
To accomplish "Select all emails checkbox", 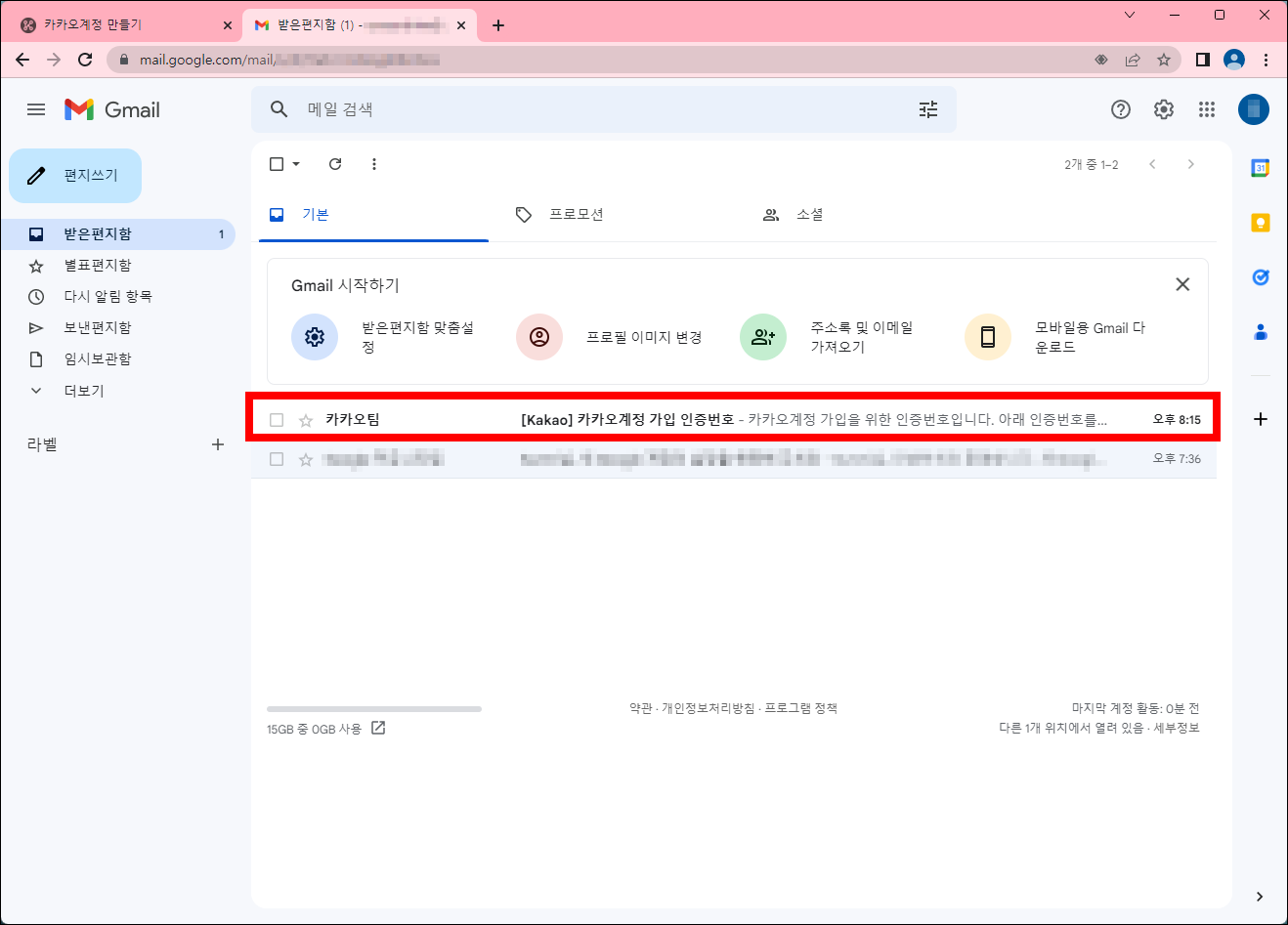I will coord(277,164).
